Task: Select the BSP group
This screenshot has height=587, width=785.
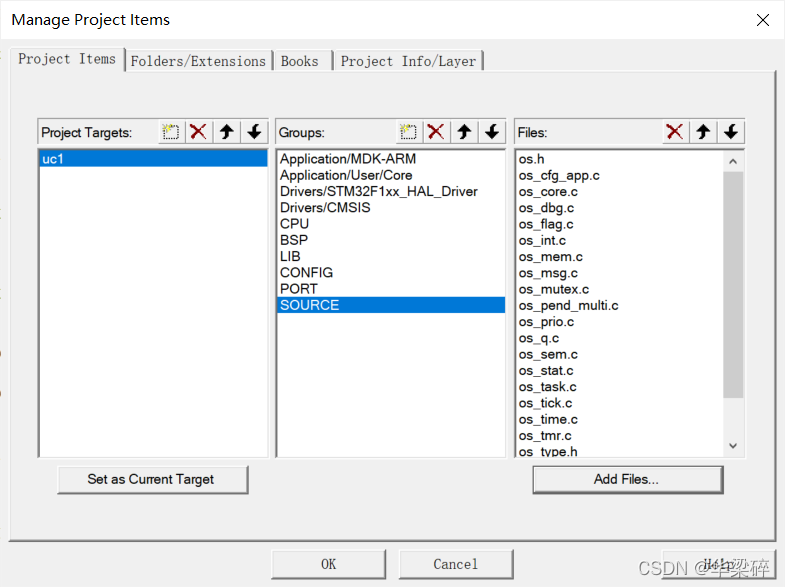Action: point(390,240)
